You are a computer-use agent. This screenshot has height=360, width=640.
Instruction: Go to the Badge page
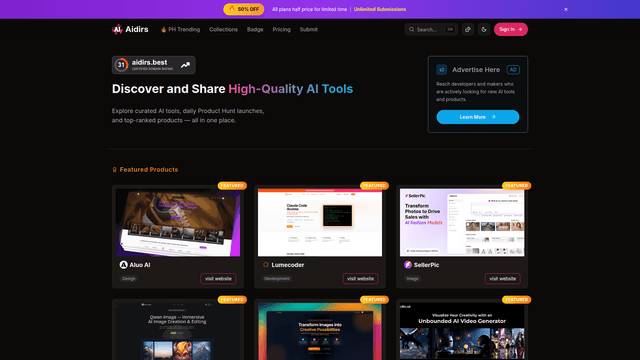click(x=255, y=29)
